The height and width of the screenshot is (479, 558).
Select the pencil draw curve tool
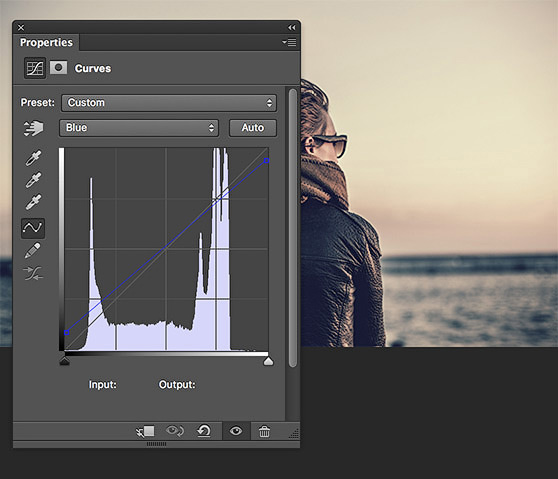tap(33, 251)
